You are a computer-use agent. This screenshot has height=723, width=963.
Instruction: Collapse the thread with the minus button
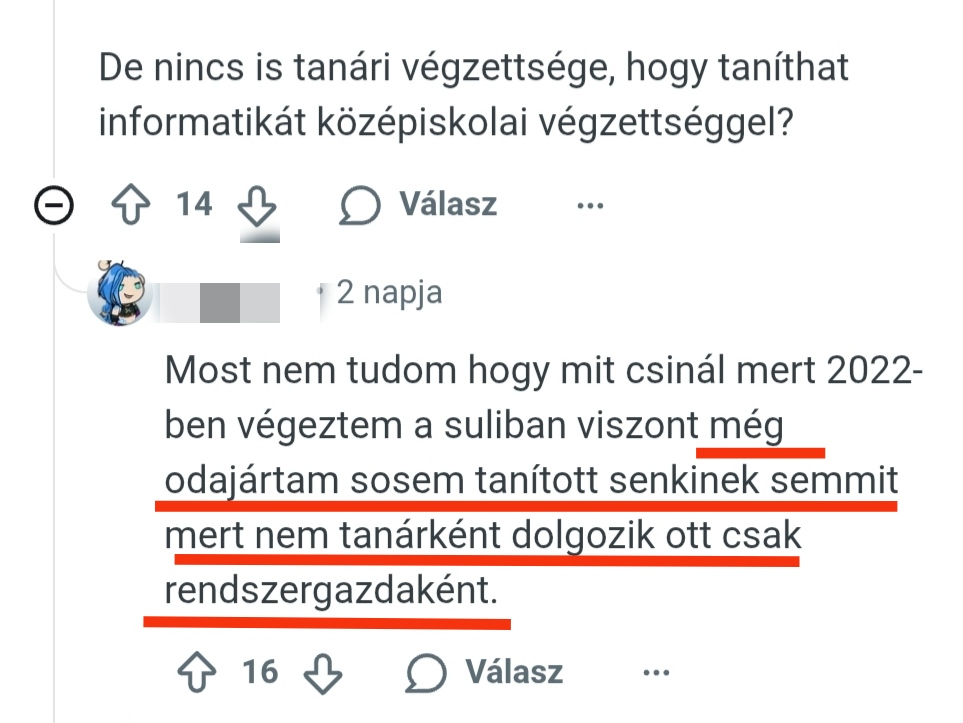coord(52,206)
